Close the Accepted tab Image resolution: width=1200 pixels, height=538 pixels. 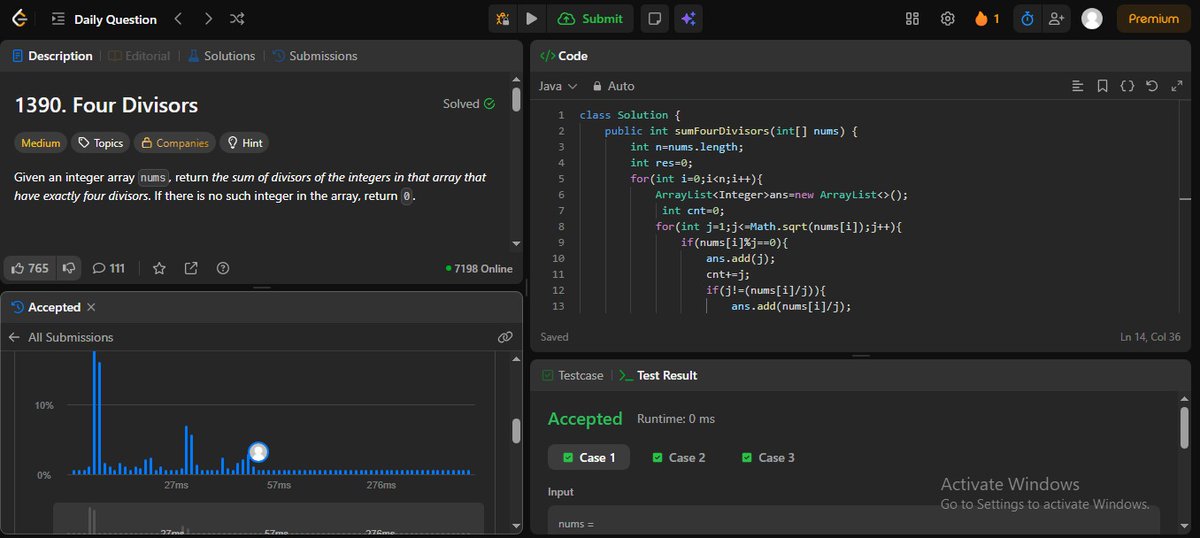91,307
